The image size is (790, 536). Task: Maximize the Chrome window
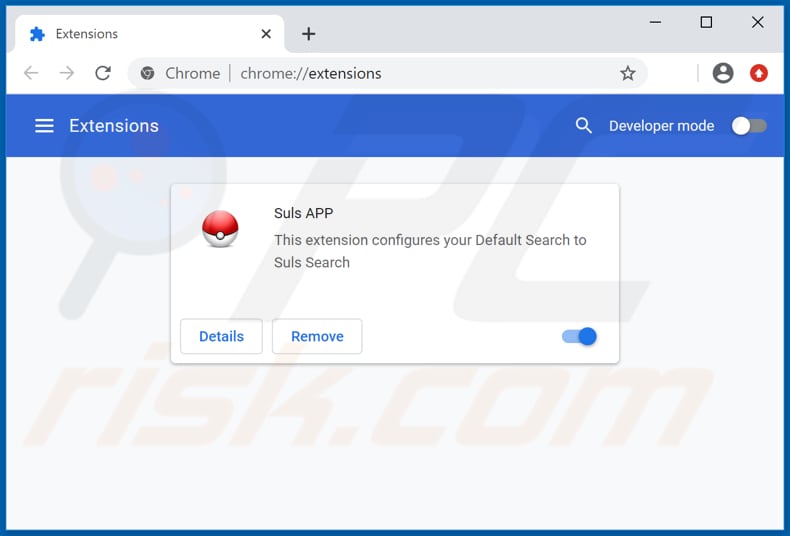pos(706,22)
